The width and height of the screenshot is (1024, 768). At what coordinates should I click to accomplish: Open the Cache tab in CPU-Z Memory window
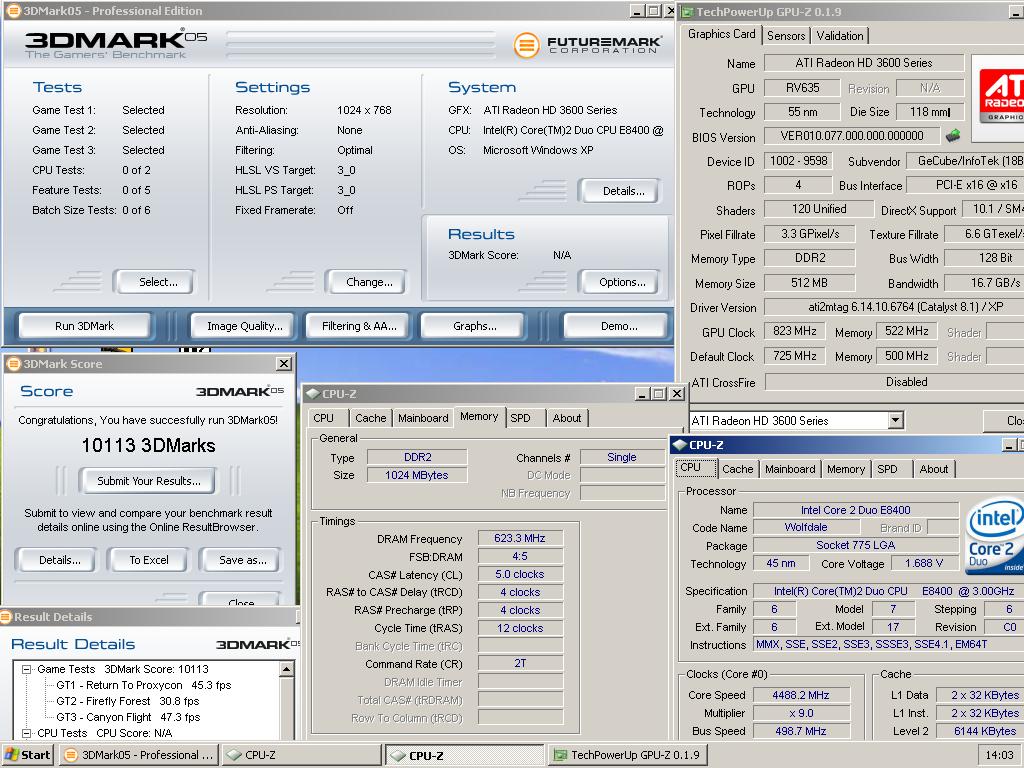point(370,418)
